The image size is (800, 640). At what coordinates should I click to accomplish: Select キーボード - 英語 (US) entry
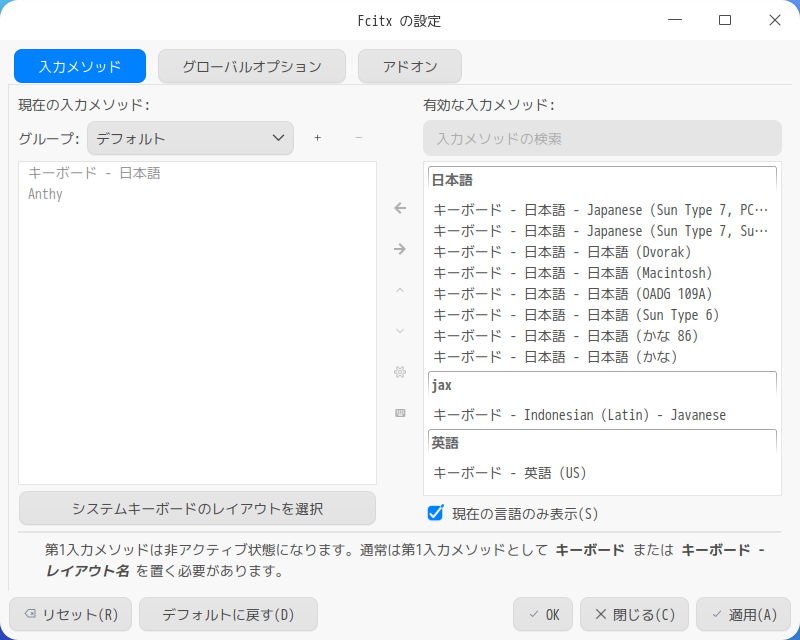pyautogui.click(x=602, y=473)
